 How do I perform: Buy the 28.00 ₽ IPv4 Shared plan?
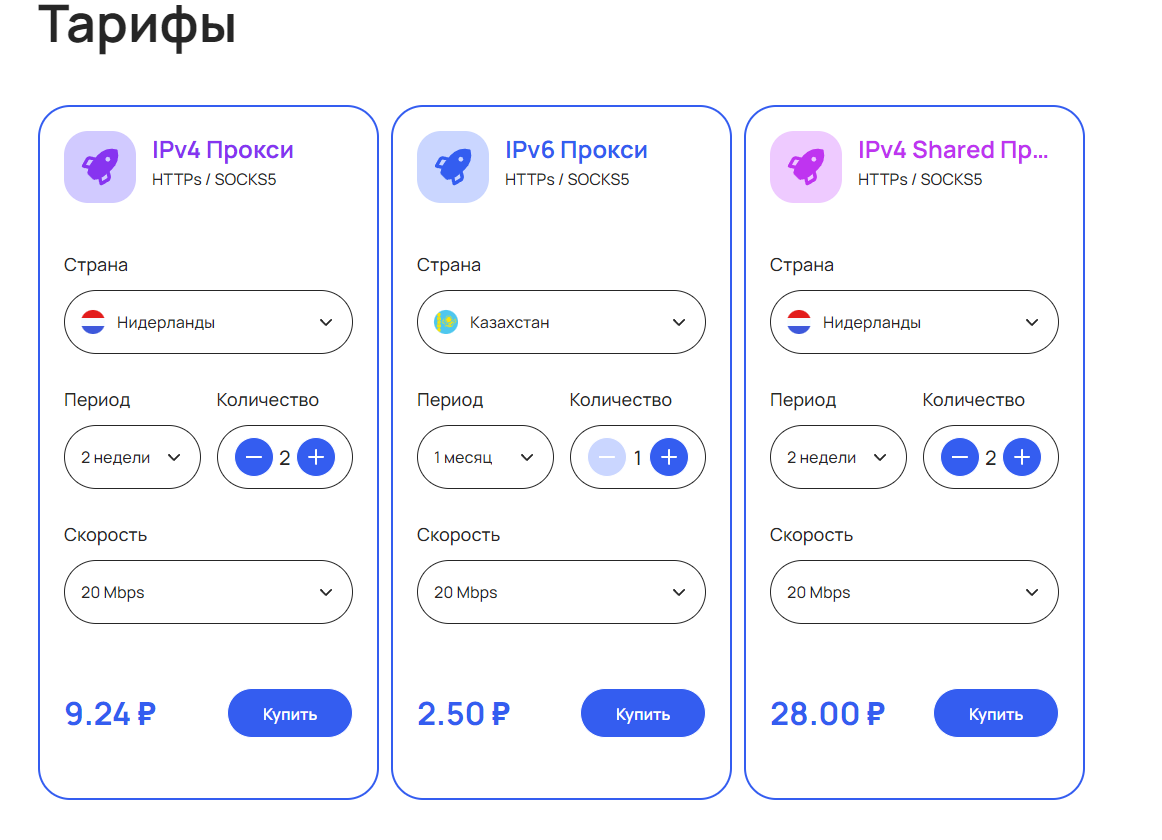click(x=996, y=714)
